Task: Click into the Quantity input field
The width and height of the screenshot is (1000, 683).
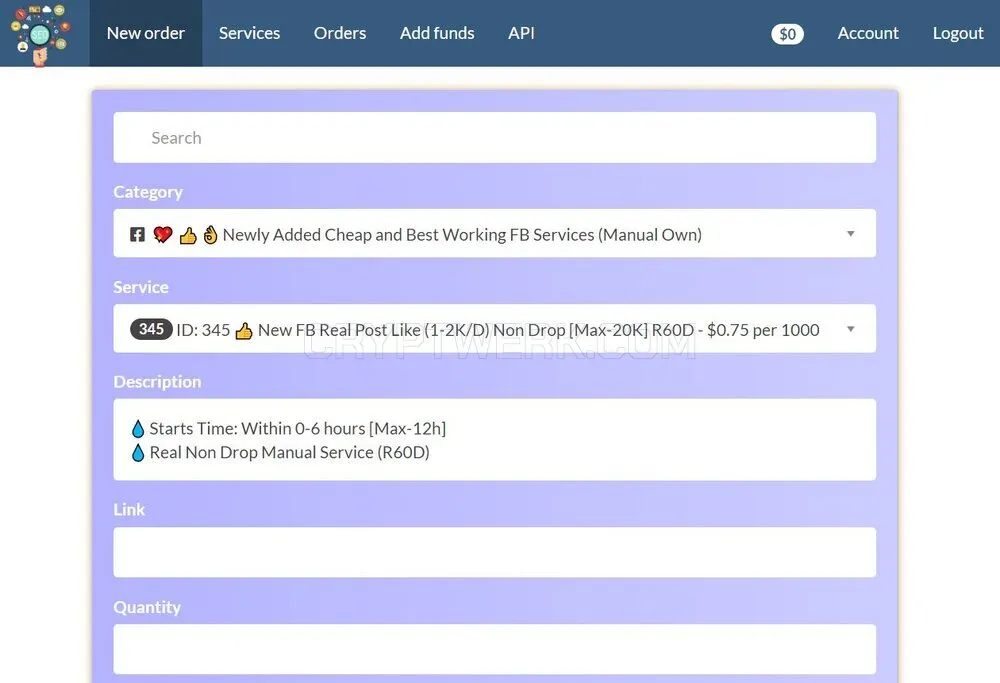Action: pos(494,649)
